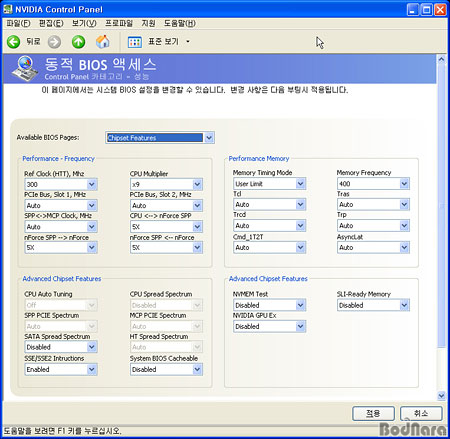Open the view mode dropdown arrow in toolbar

click(x=188, y=42)
